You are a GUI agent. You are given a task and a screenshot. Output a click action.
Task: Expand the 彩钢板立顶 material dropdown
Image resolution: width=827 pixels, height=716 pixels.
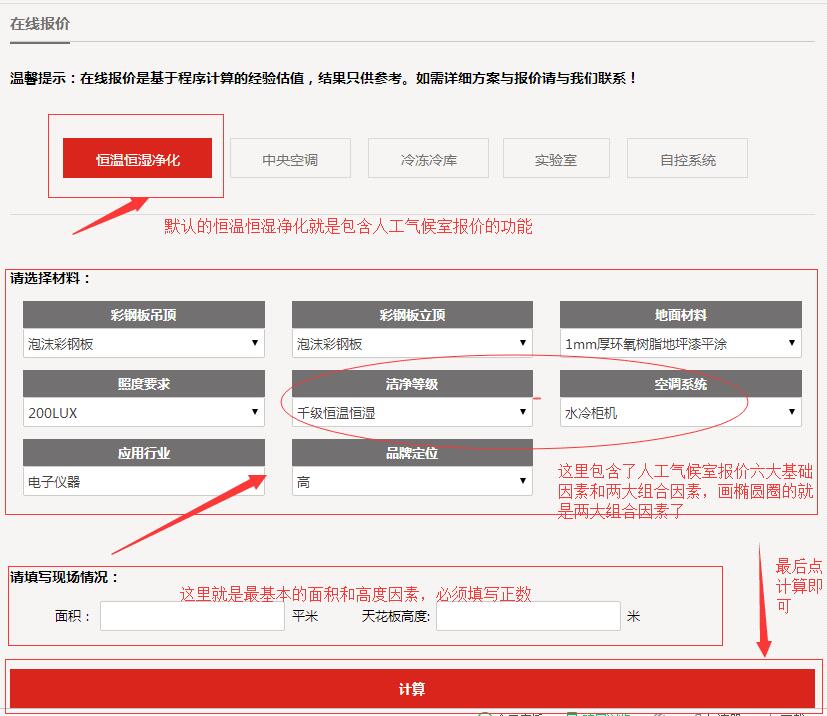(x=411, y=341)
